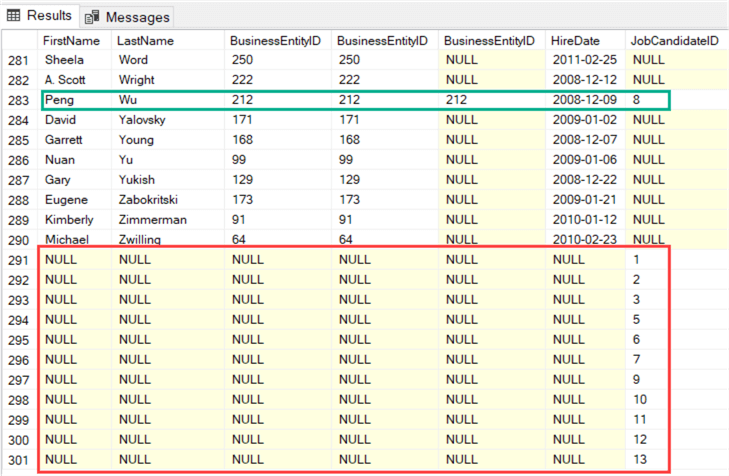Click the Results grid icon
729x476 pixels.
click(13, 15)
